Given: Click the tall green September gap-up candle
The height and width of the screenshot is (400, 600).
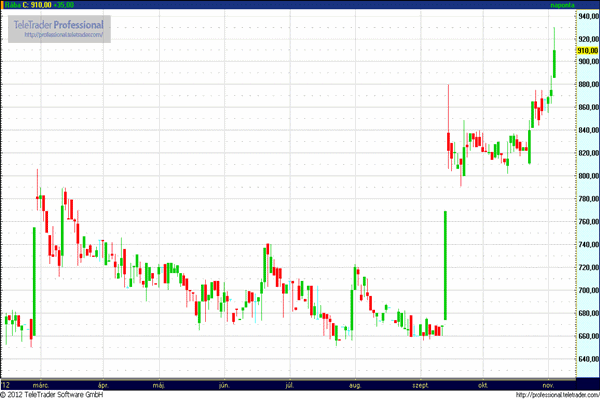Looking at the screenshot, I should click(x=444, y=265).
